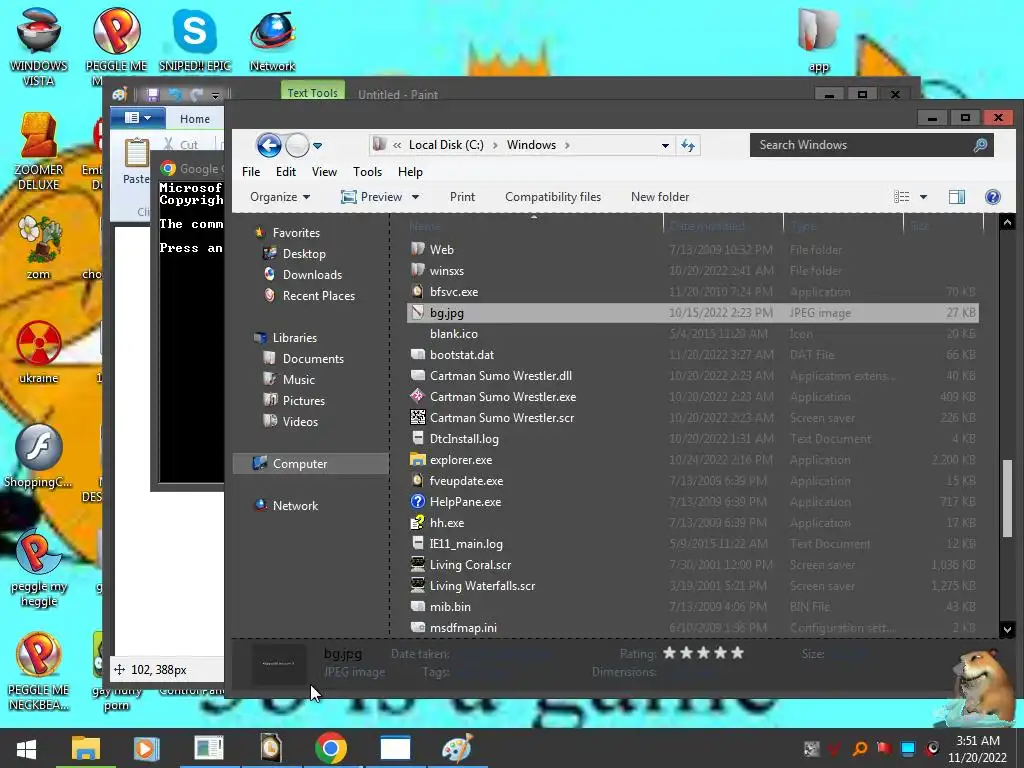Expand the address bar history dropdown
Image resolution: width=1024 pixels, height=768 pixels.
[665, 146]
